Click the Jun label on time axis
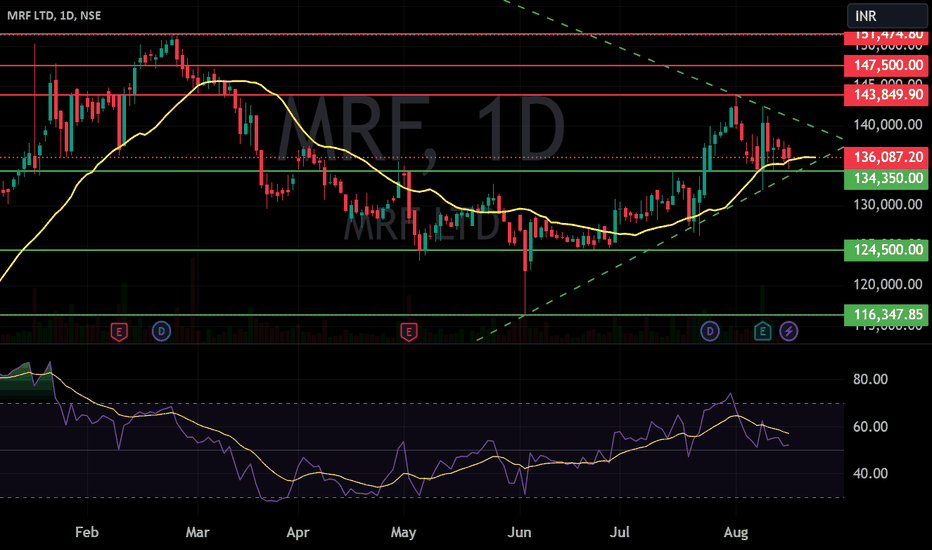932x550 pixels. [519, 532]
